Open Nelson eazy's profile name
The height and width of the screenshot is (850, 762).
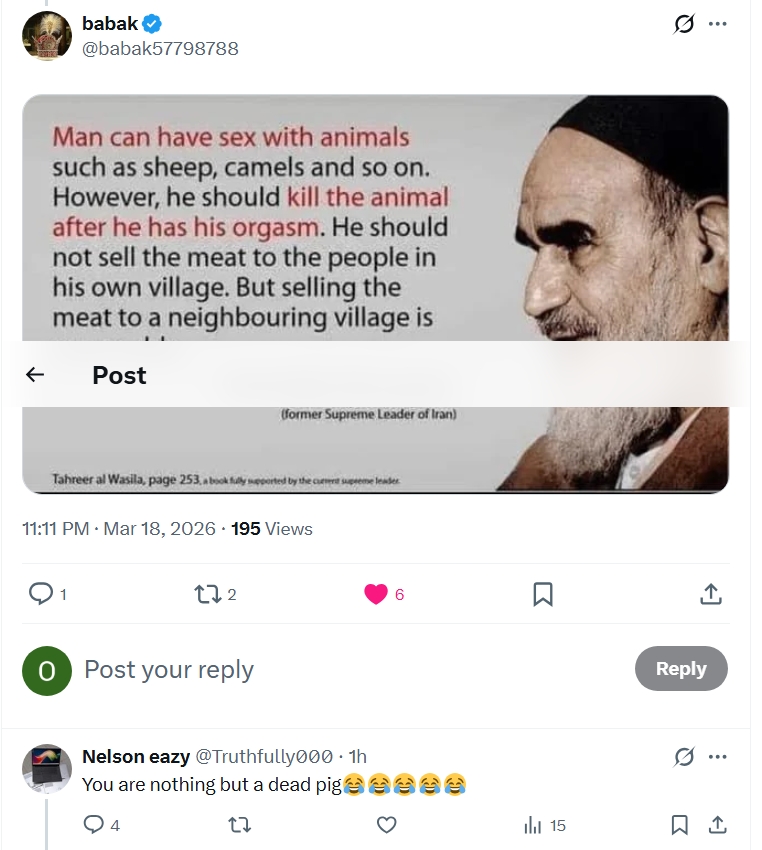click(136, 756)
